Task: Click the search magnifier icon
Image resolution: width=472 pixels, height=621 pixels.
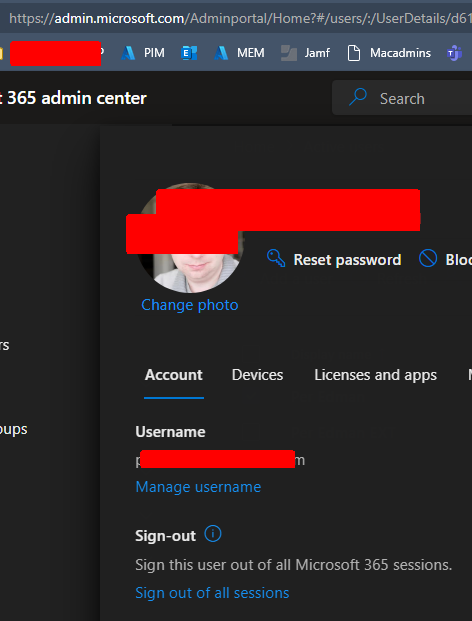Action: [x=358, y=97]
